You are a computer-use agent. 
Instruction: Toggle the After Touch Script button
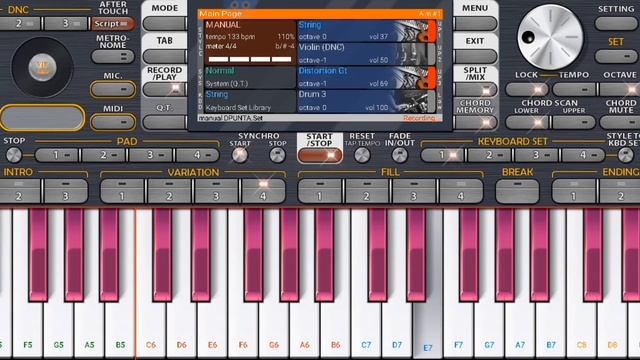[113, 24]
